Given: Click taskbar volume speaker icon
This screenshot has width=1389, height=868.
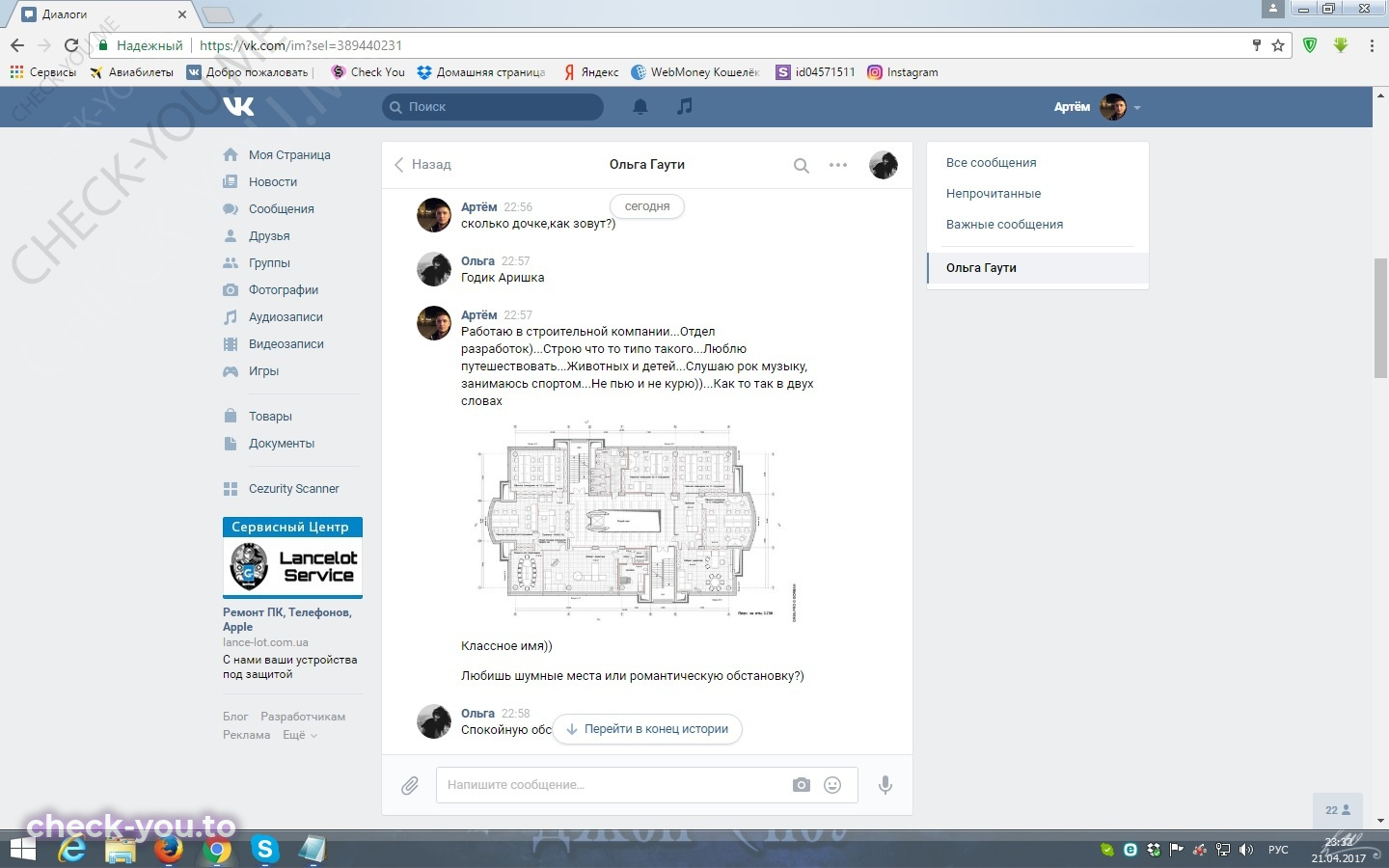Looking at the screenshot, I should (1246, 850).
